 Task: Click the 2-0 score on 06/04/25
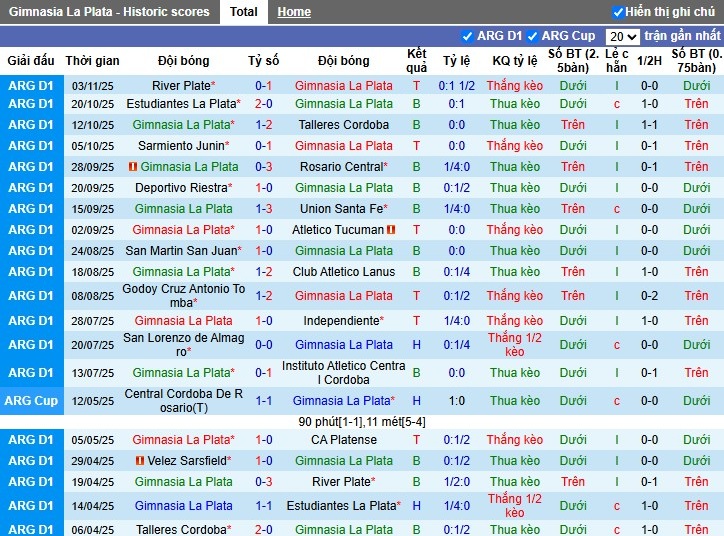pyautogui.click(x=264, y=530)
